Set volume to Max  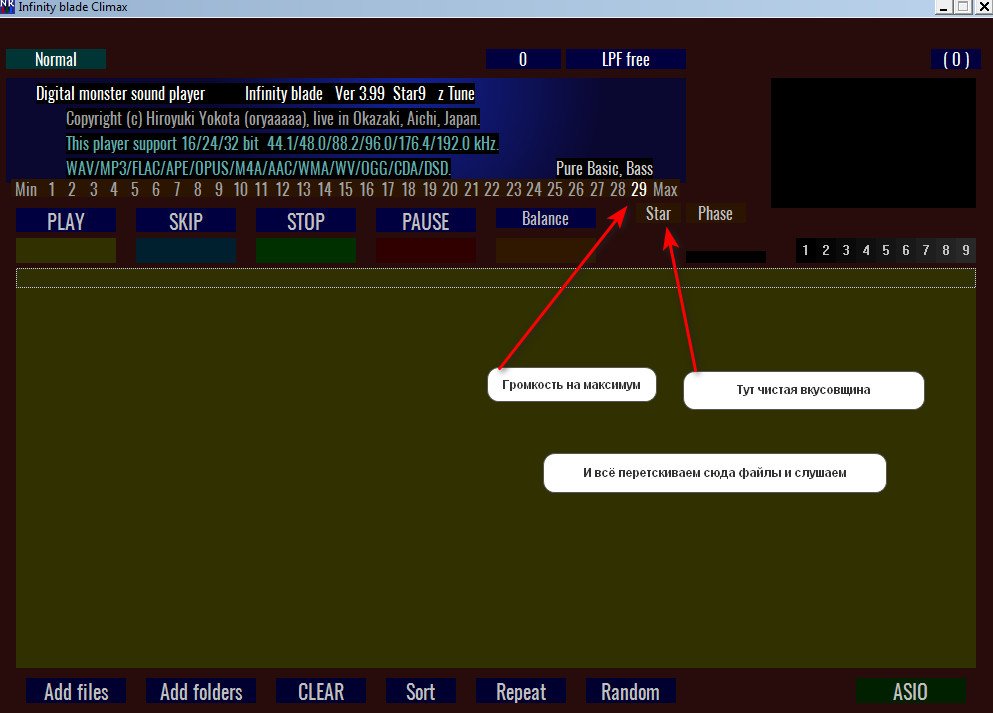pyautogui.click(x=666, y=189)
